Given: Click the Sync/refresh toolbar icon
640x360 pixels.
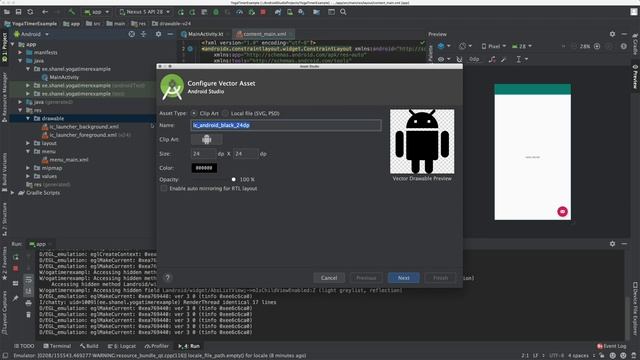Looking at the screenshot, I should point(30,12).
